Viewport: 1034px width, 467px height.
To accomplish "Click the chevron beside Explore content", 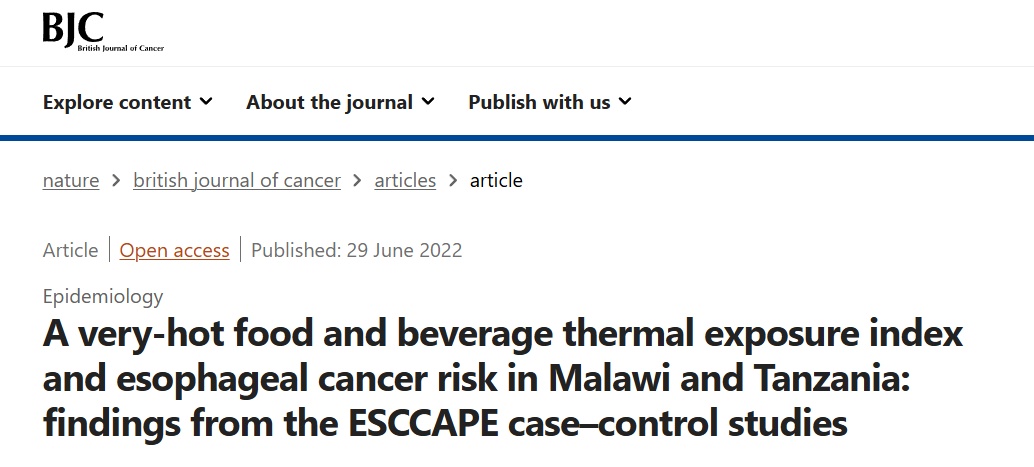I will [206, 101].
